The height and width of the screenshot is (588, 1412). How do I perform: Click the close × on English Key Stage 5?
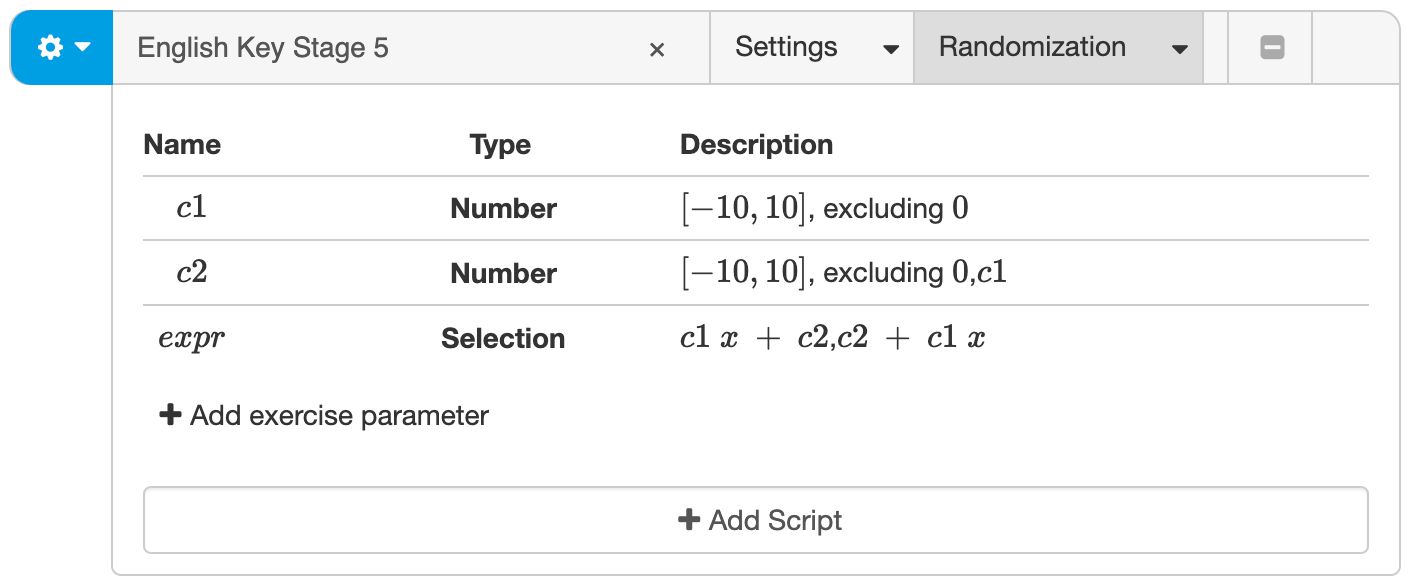(x=657, y=48)
